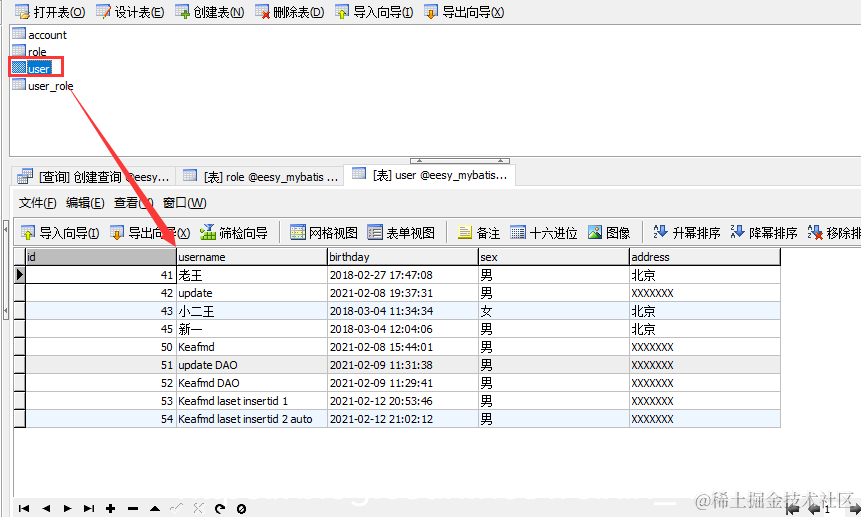Open the 窗口(W) menu
861x517 pixels.
(x=184, y=203)
